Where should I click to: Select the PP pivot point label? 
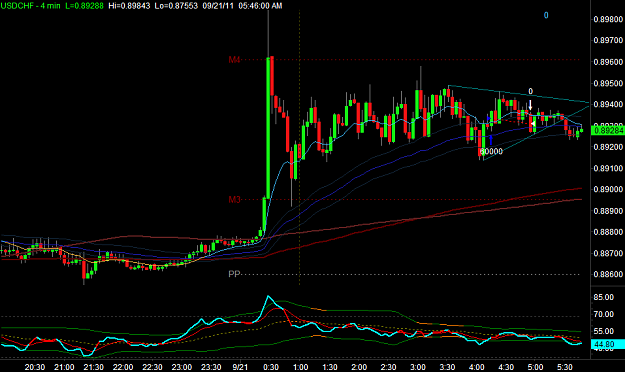234,274
